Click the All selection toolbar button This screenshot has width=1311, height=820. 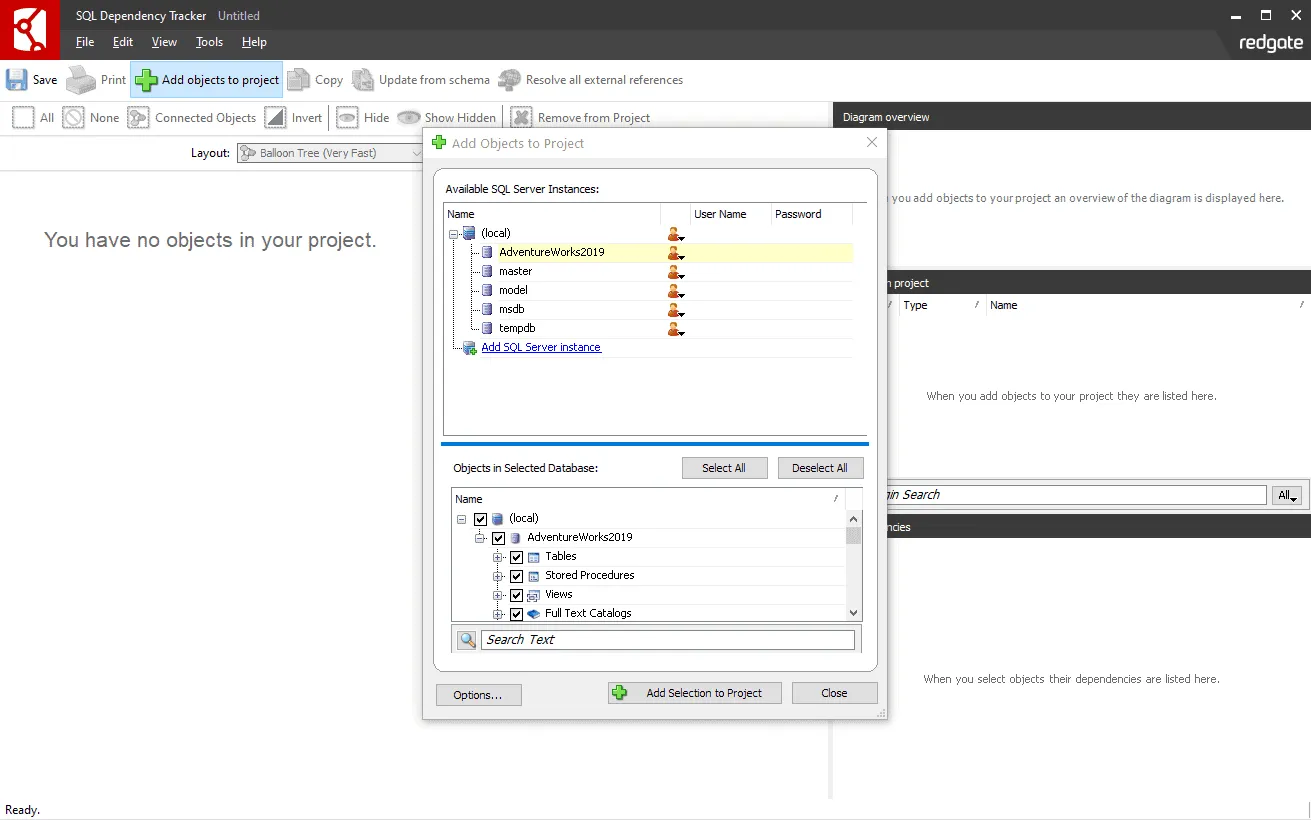tap(33, 118)
